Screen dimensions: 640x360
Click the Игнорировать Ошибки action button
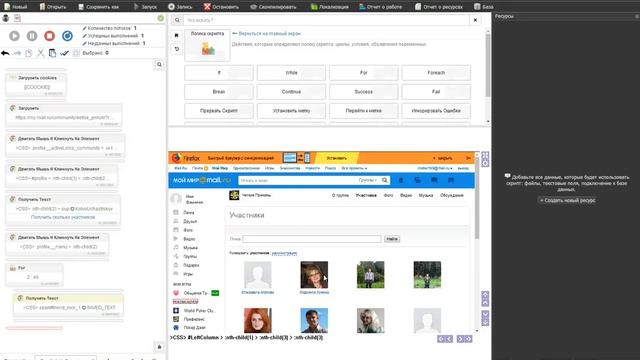pos(436,111)
